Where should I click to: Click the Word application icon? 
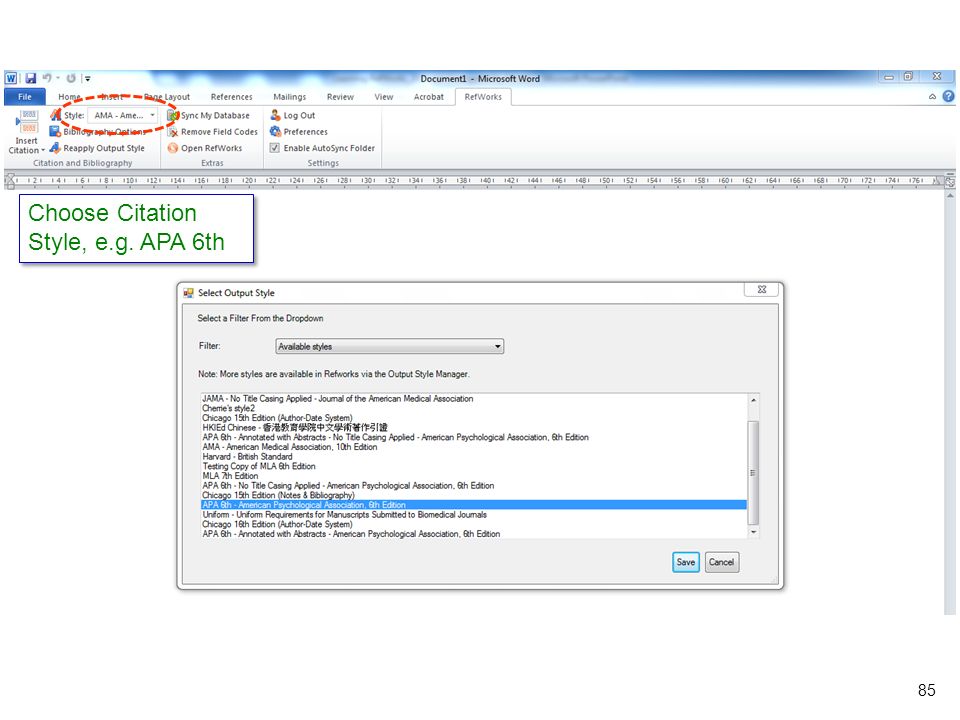(x=11, y=78)
